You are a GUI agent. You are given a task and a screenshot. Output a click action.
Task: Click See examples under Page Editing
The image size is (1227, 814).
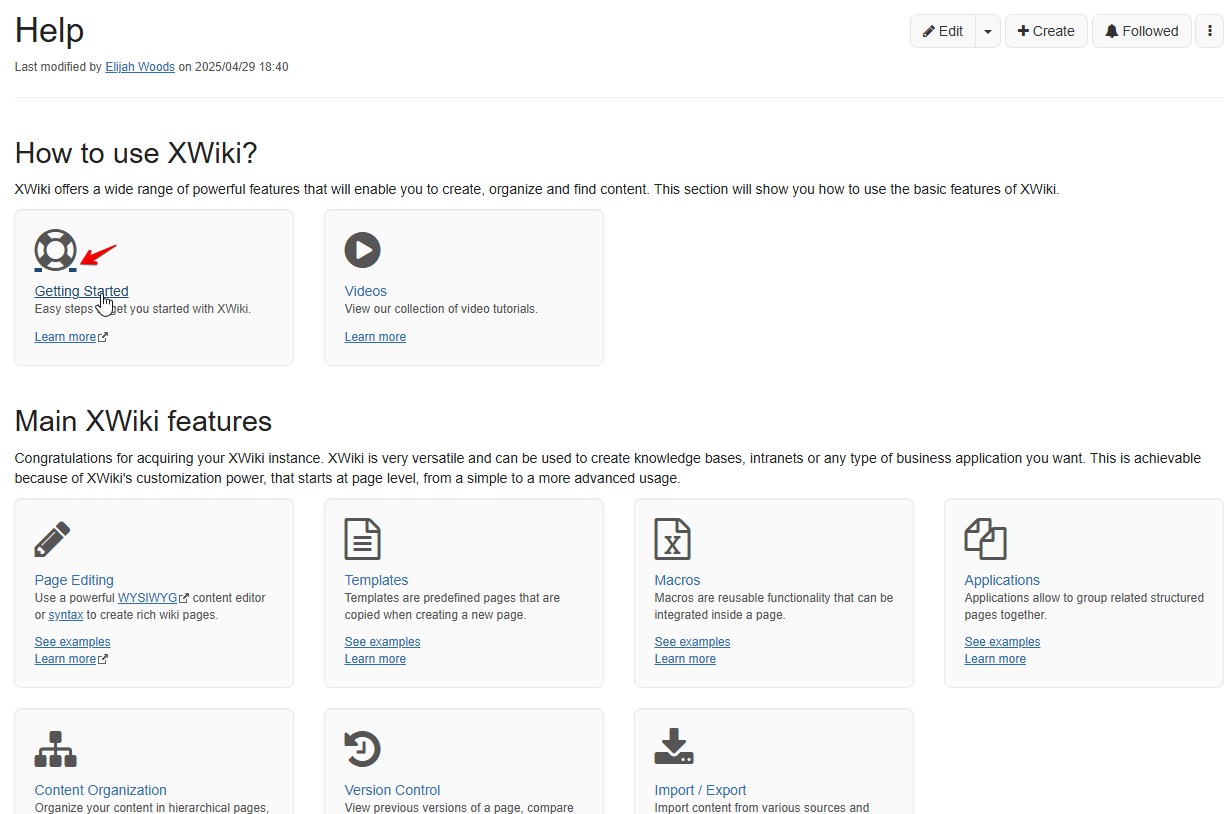click(x=72, y=642)
